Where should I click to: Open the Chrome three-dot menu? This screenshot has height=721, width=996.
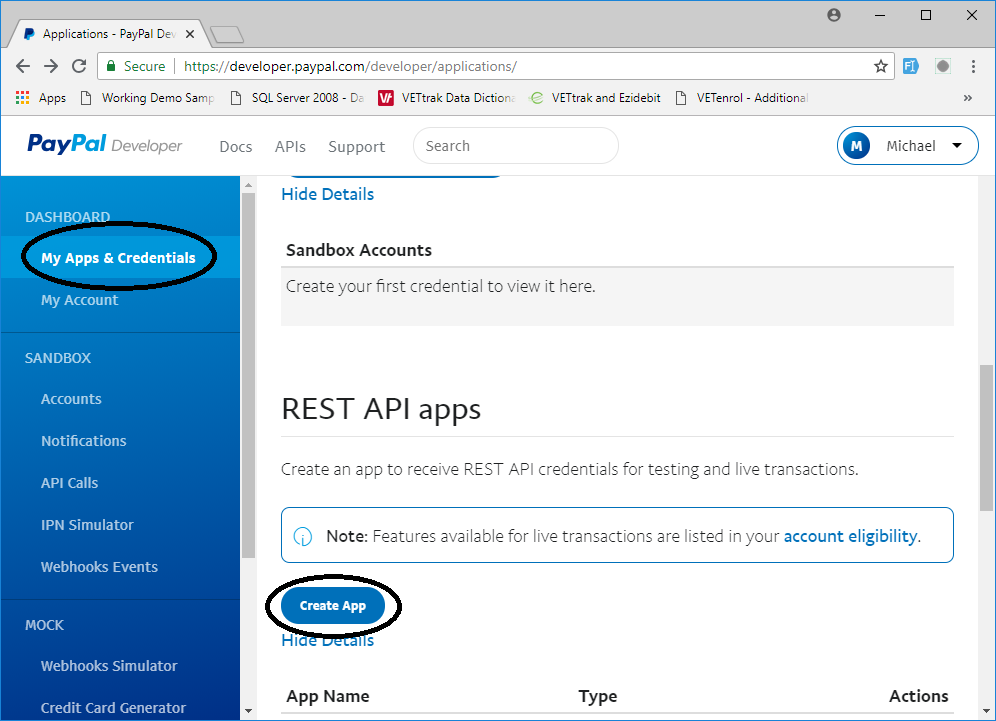pos(973,66)
